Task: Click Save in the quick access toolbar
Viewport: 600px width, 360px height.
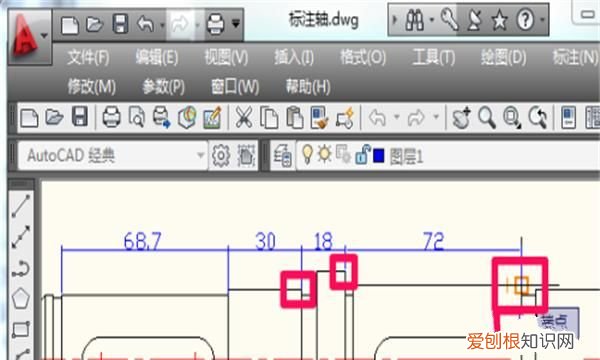Action: point(120,24)
